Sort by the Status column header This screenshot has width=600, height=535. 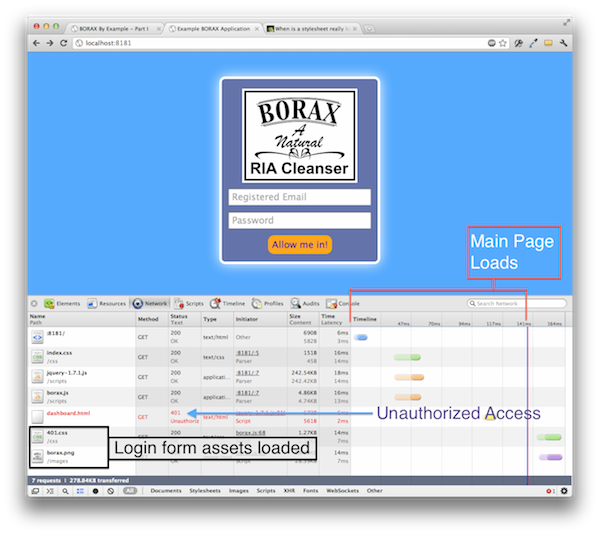click(185, 319)
